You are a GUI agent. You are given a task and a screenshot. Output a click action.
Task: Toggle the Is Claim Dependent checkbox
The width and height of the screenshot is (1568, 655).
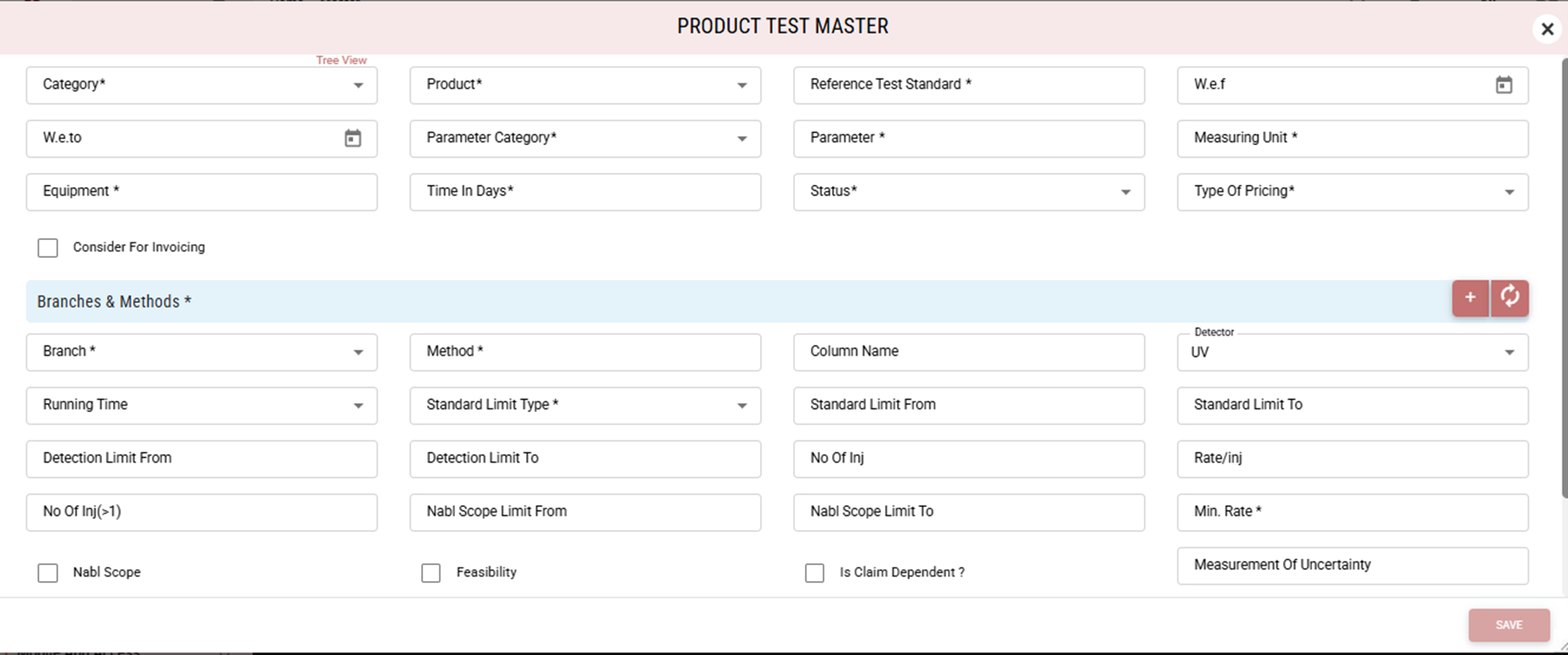(x=815, y=573)
